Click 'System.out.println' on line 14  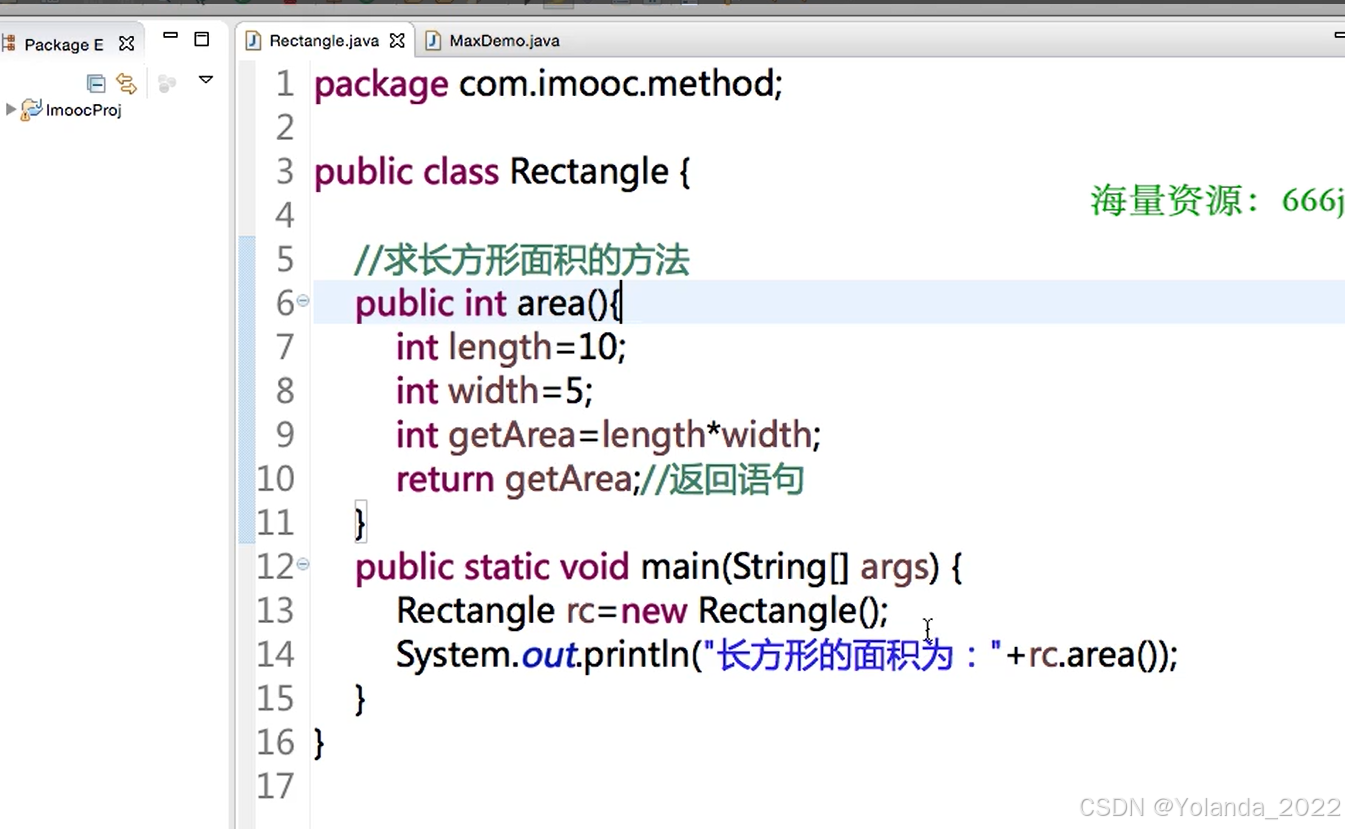point(542,656)
